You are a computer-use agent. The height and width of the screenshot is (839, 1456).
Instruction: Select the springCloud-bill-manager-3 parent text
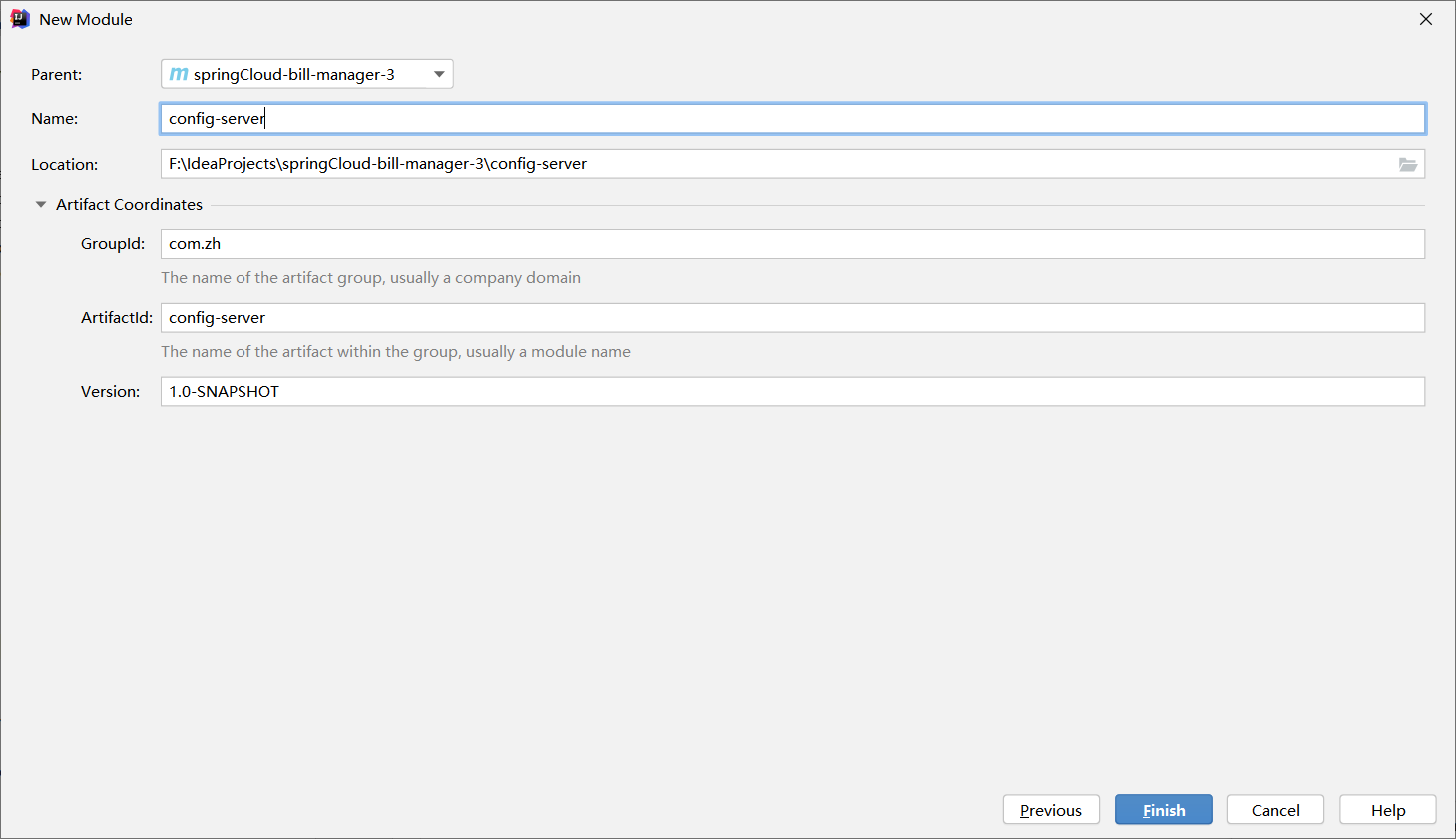pyautogui.click(x=293, y=75)
